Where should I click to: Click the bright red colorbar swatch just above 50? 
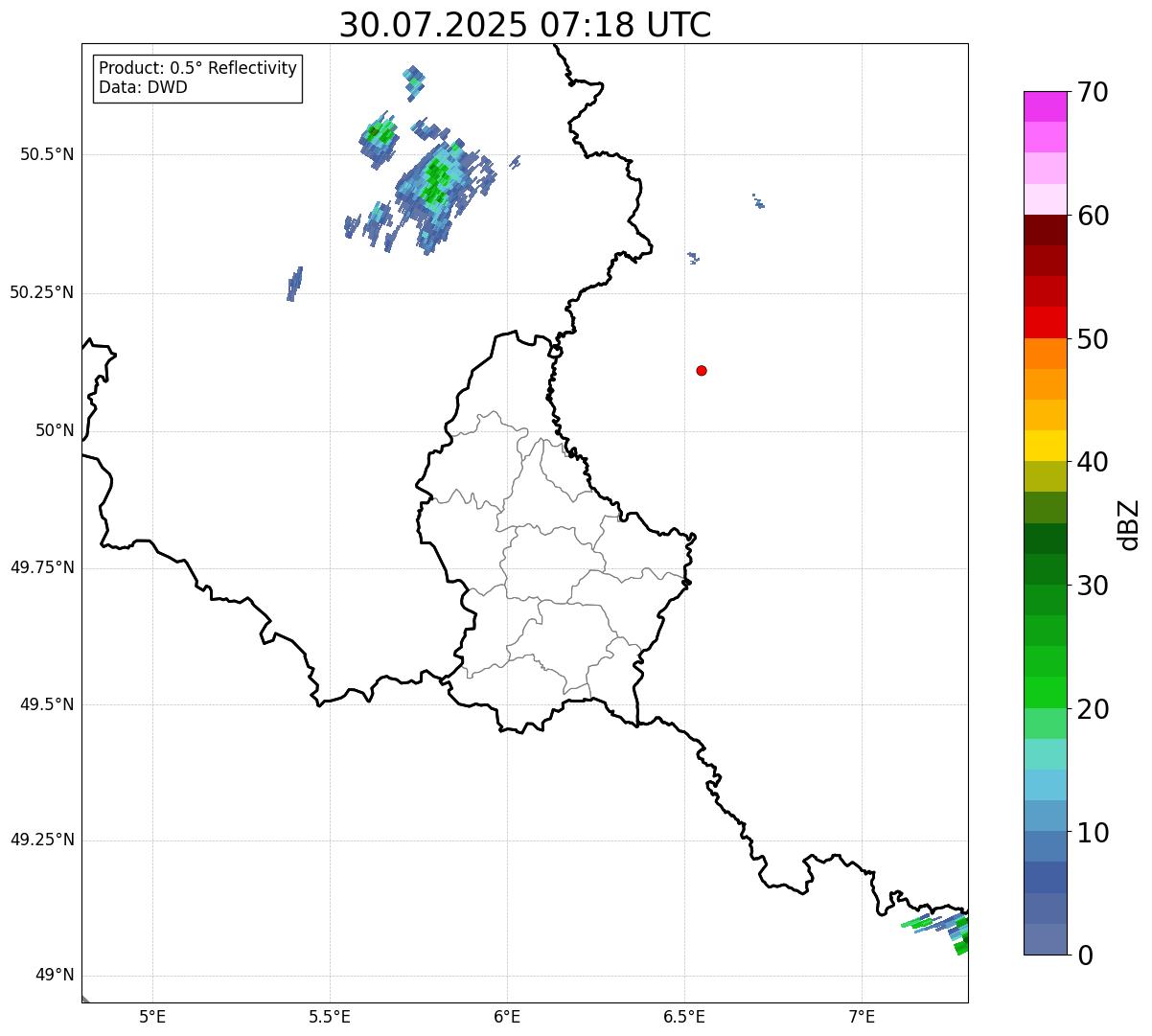pyautogui.click(x=1046, y=322)
